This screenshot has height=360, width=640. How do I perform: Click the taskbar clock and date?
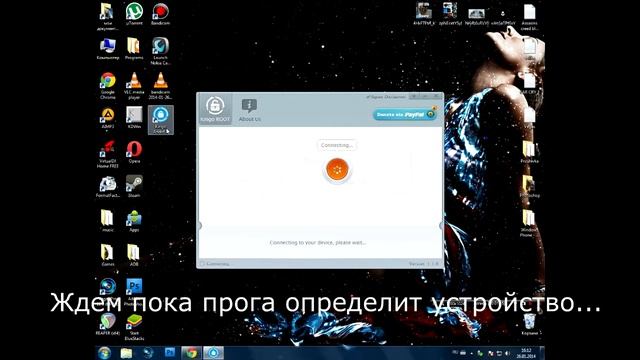point(526,353)
